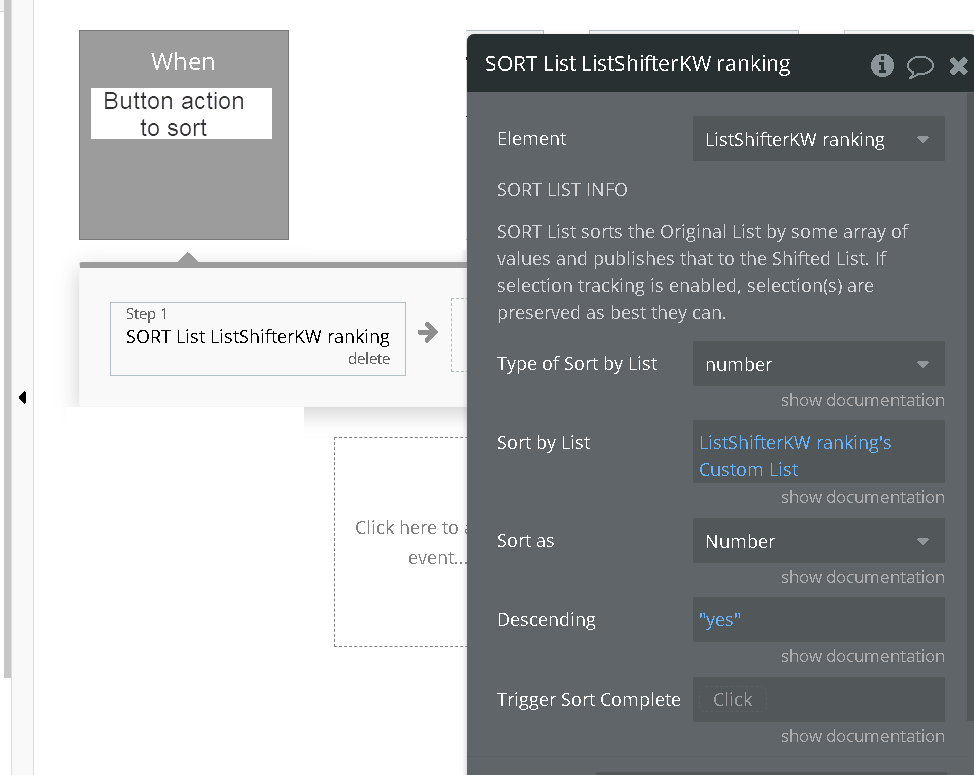Show documentation for Type of Sort by List
974x775 pixels.
pos(862,400)
